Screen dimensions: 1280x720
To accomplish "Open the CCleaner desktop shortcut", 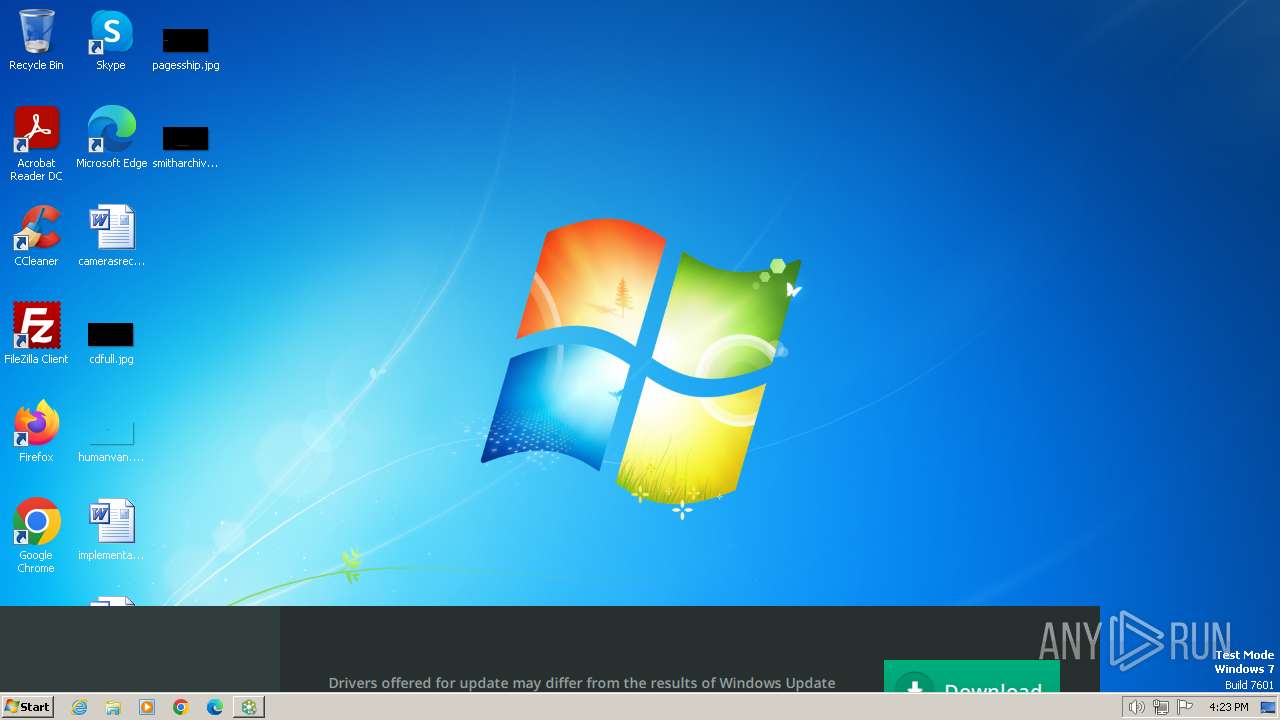I will pos(36,236).
